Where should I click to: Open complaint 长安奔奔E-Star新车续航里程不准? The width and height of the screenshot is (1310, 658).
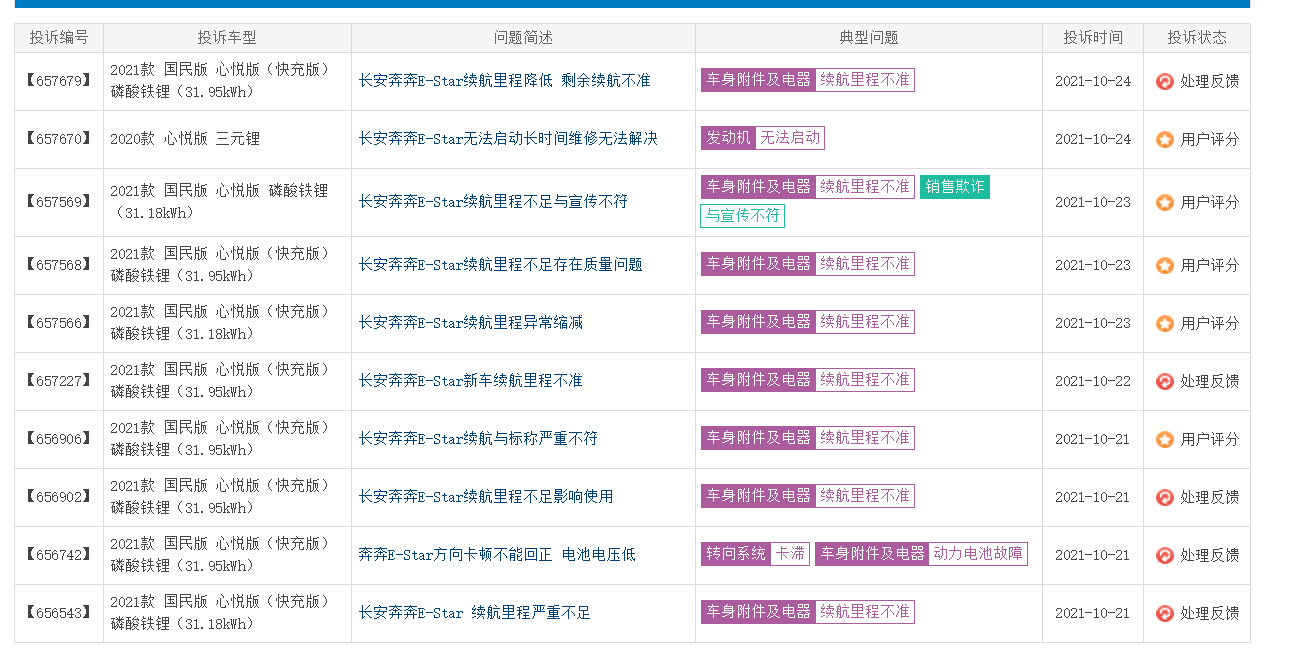(x=470, y=380)
